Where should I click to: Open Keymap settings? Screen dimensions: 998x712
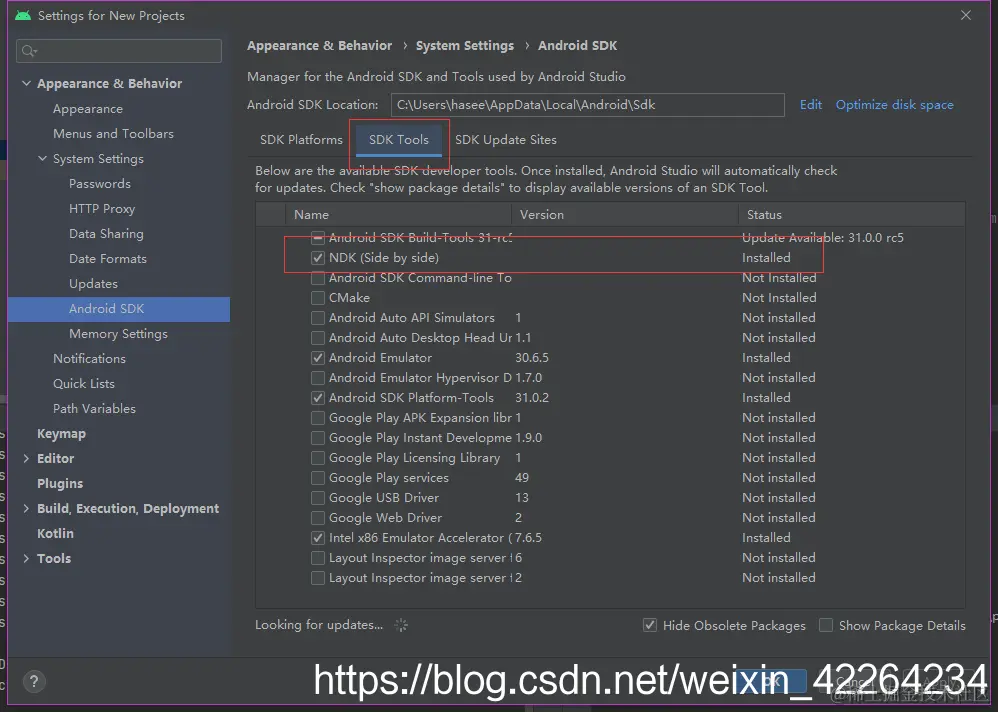pos(61,434)
